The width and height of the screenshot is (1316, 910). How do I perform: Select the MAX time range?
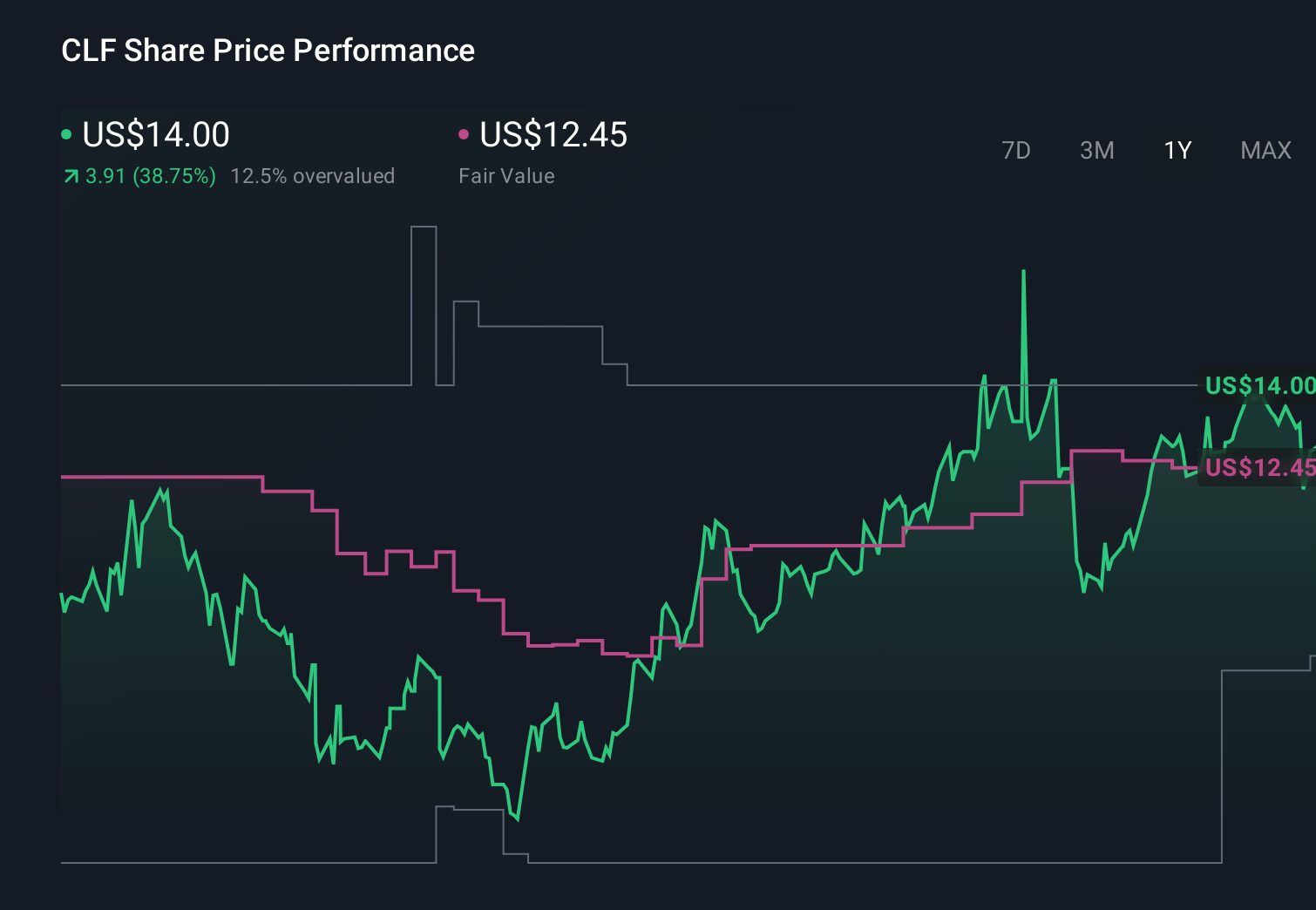[1265, 150]
